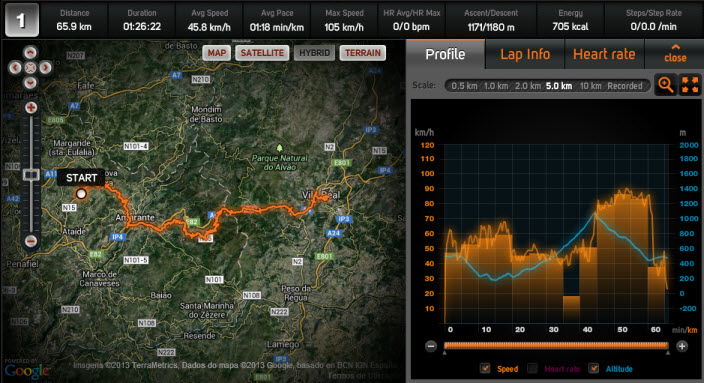Image resolution: width=704 pixels, height=383 pixels.
Task: Click the Google logo on map
Action: point(27,371)
